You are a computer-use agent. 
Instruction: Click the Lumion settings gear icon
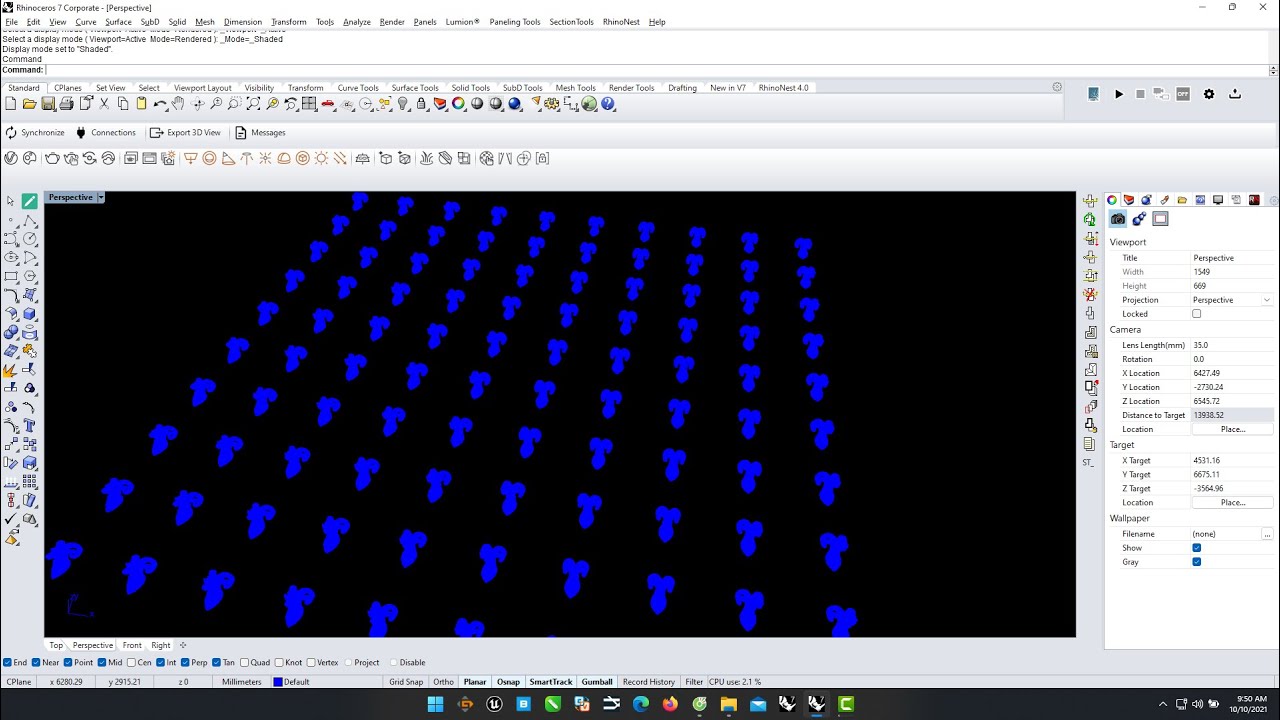click(1209, 94)
